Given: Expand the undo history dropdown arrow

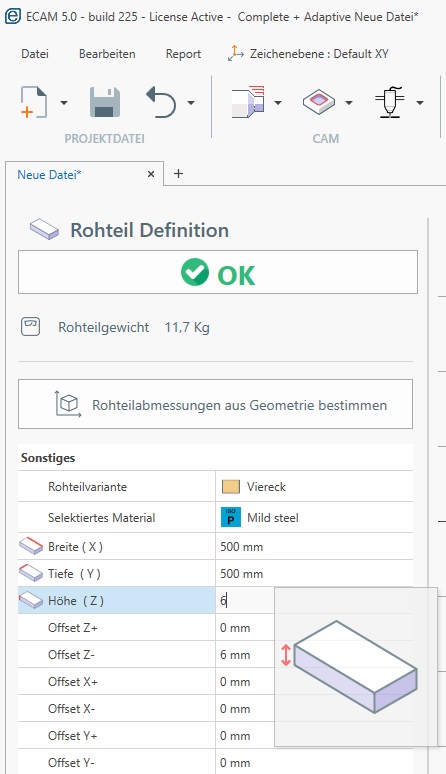Looking at the screenshot, I should click(x=191, y=103).
